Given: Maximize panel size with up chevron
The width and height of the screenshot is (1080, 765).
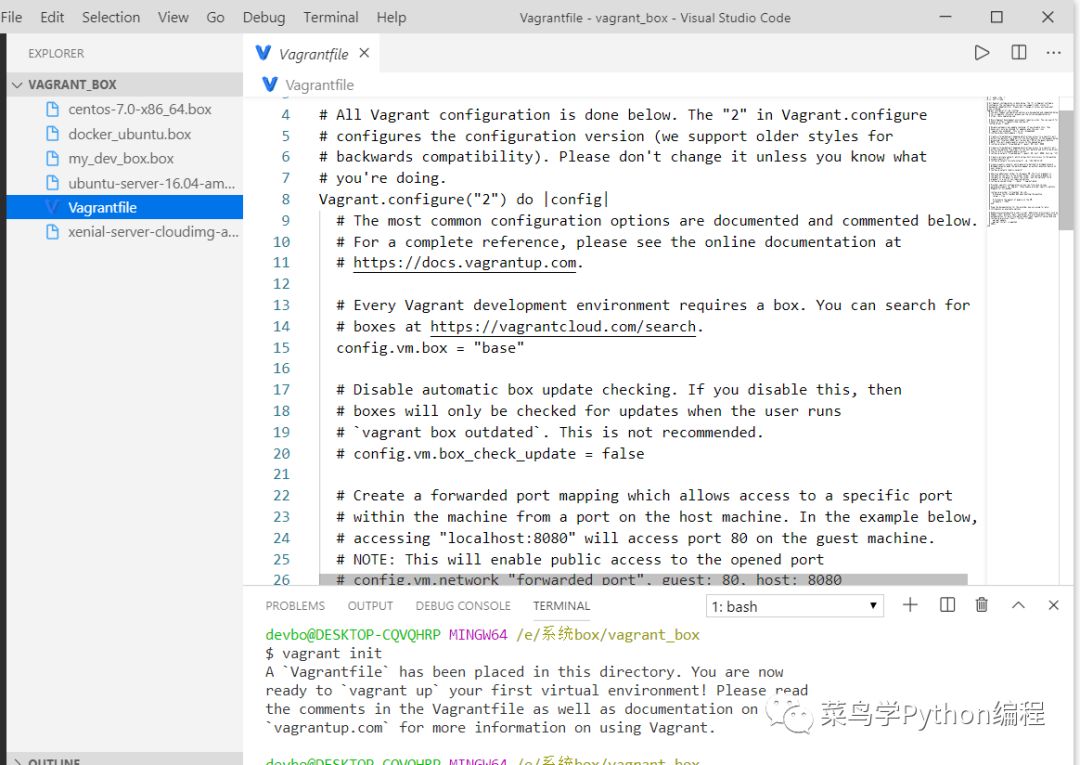Looking at the screenshot, I should pos(1018,605).
